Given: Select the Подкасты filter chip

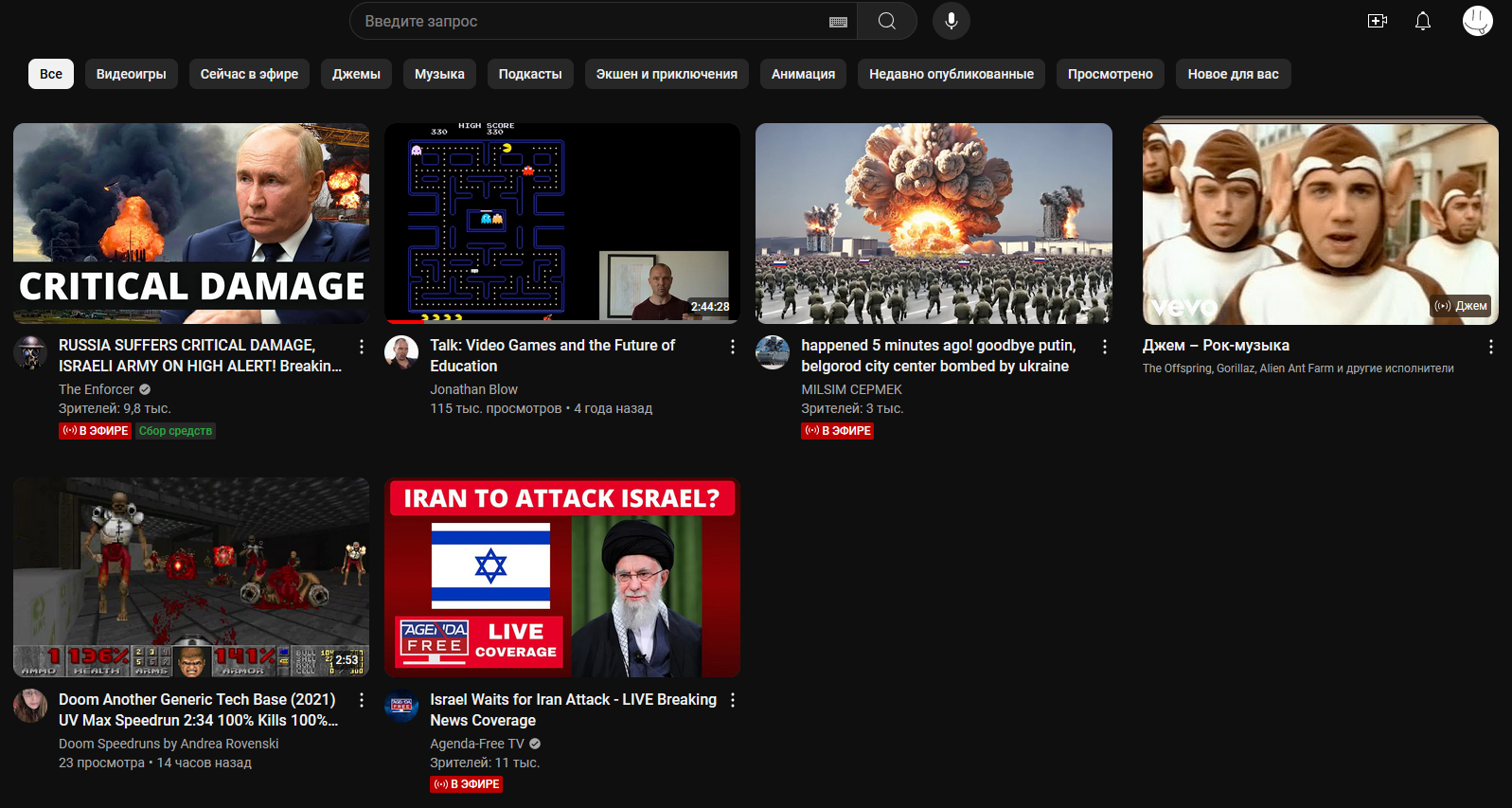Looking at the screenshot, I should coord(530,74).
